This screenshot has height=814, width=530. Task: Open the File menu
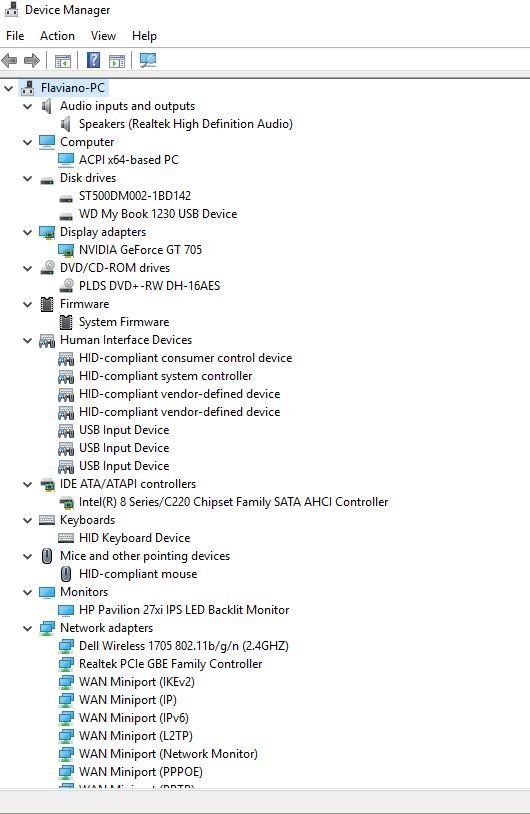(15, 36)
